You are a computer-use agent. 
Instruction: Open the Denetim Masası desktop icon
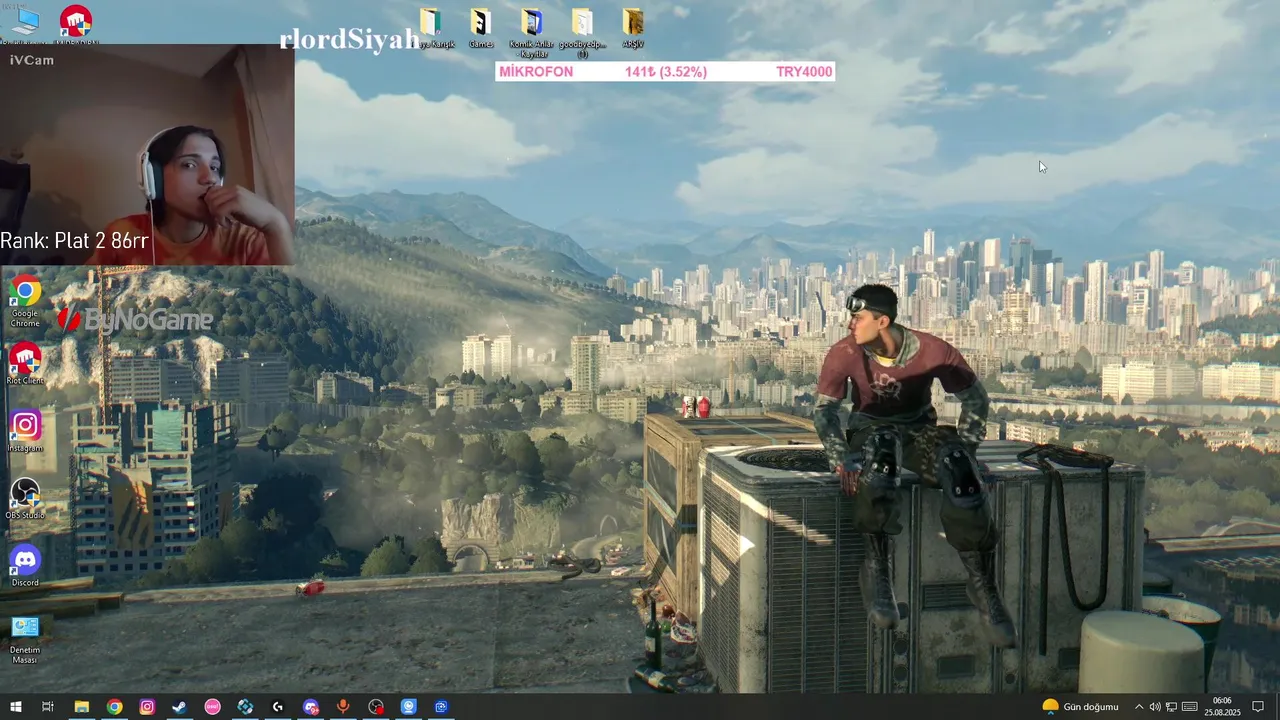25,639
